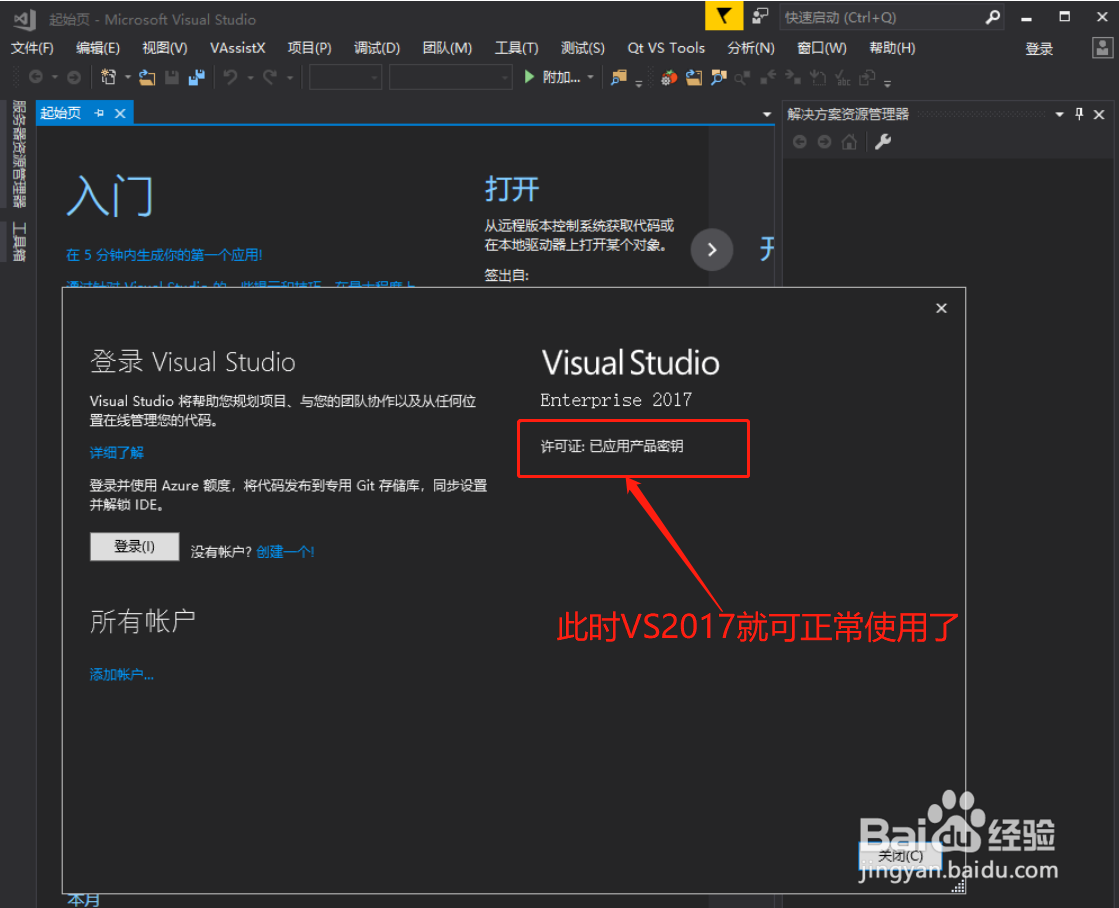Click the Find in Files toolbar icon
The width and height of the screenshot is (1119, 908).
coord(619,77)
